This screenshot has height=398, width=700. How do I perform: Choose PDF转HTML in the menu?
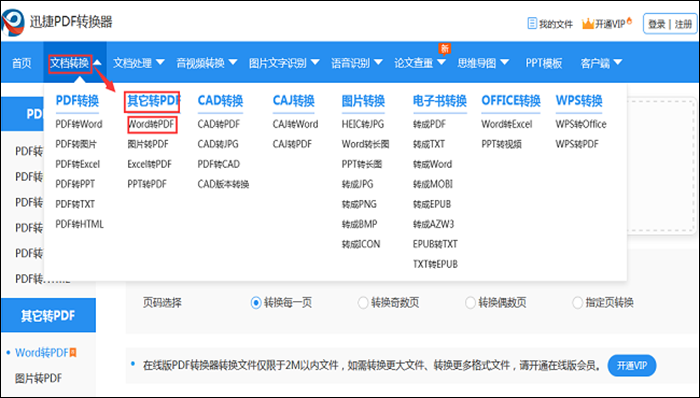[x=79, y=224]
